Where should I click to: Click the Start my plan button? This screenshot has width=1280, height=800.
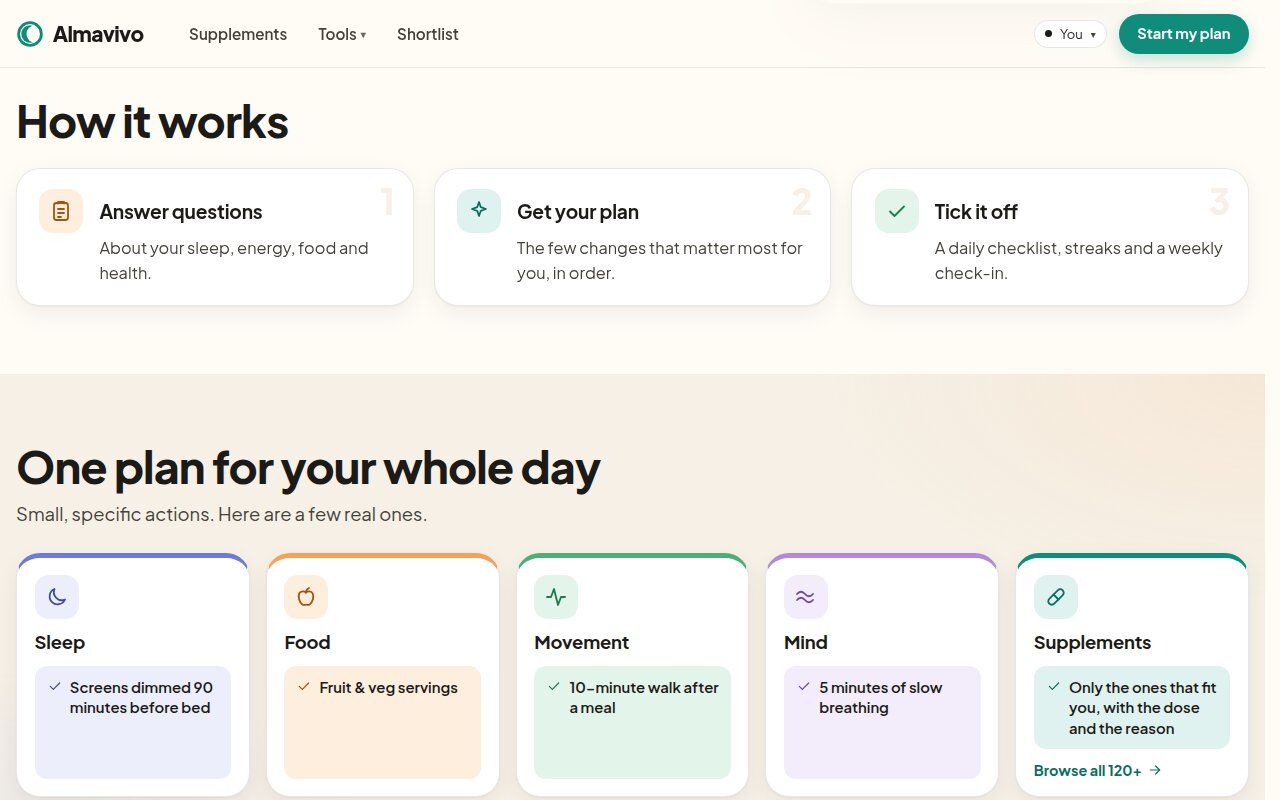[1184, 34]
